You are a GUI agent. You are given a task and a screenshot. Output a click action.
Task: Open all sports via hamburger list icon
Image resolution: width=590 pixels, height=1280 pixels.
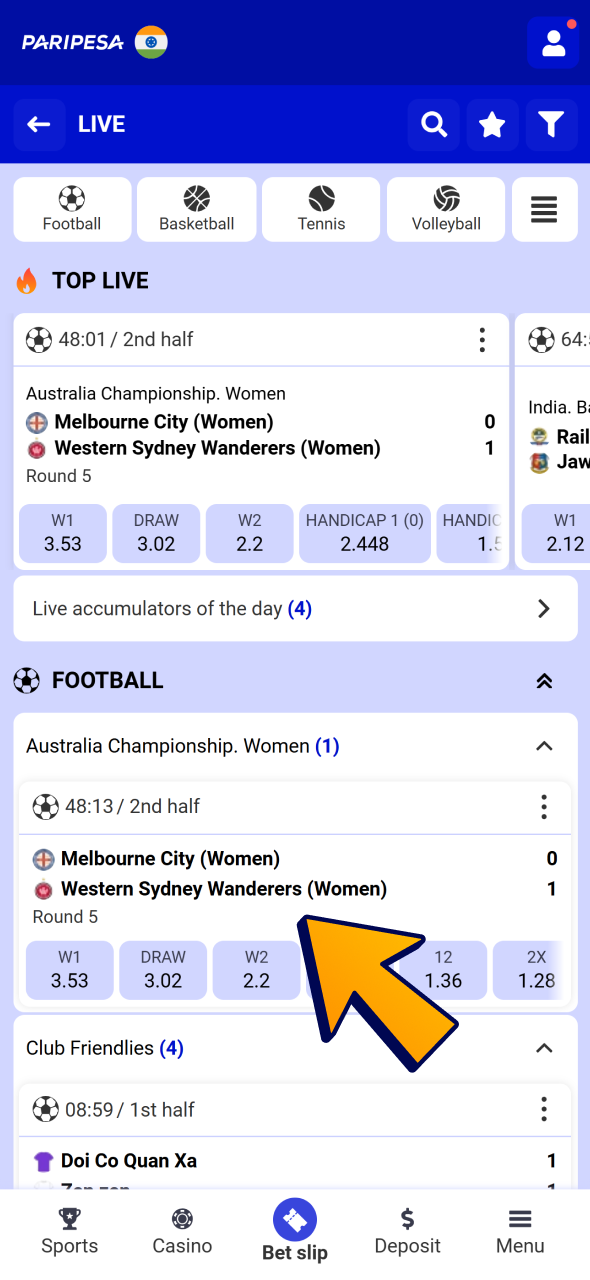[544, 209]
